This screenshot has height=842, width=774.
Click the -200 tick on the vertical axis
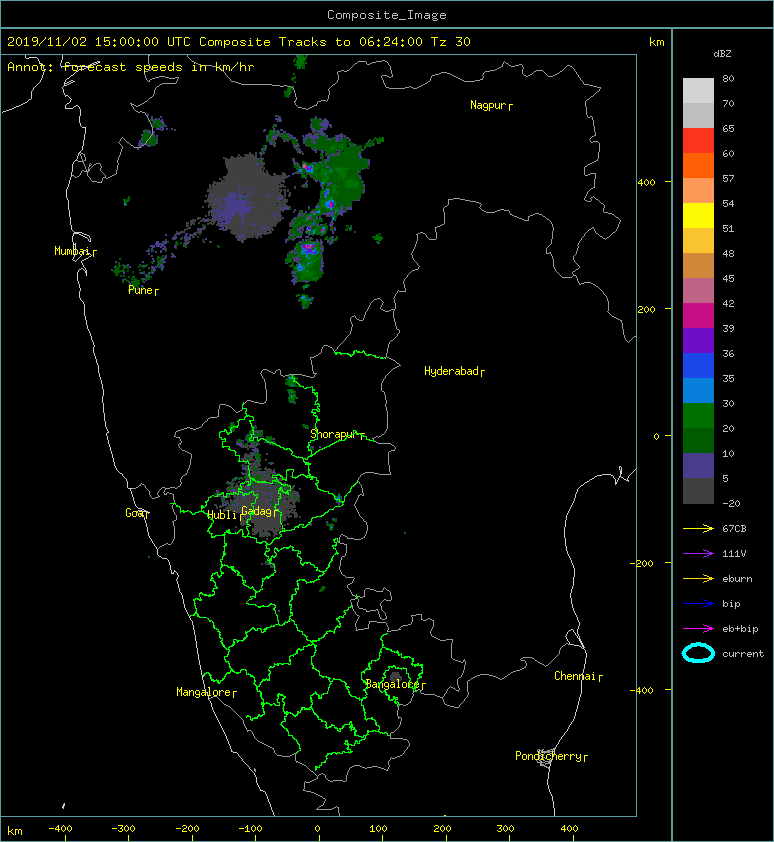pos(642,563)
